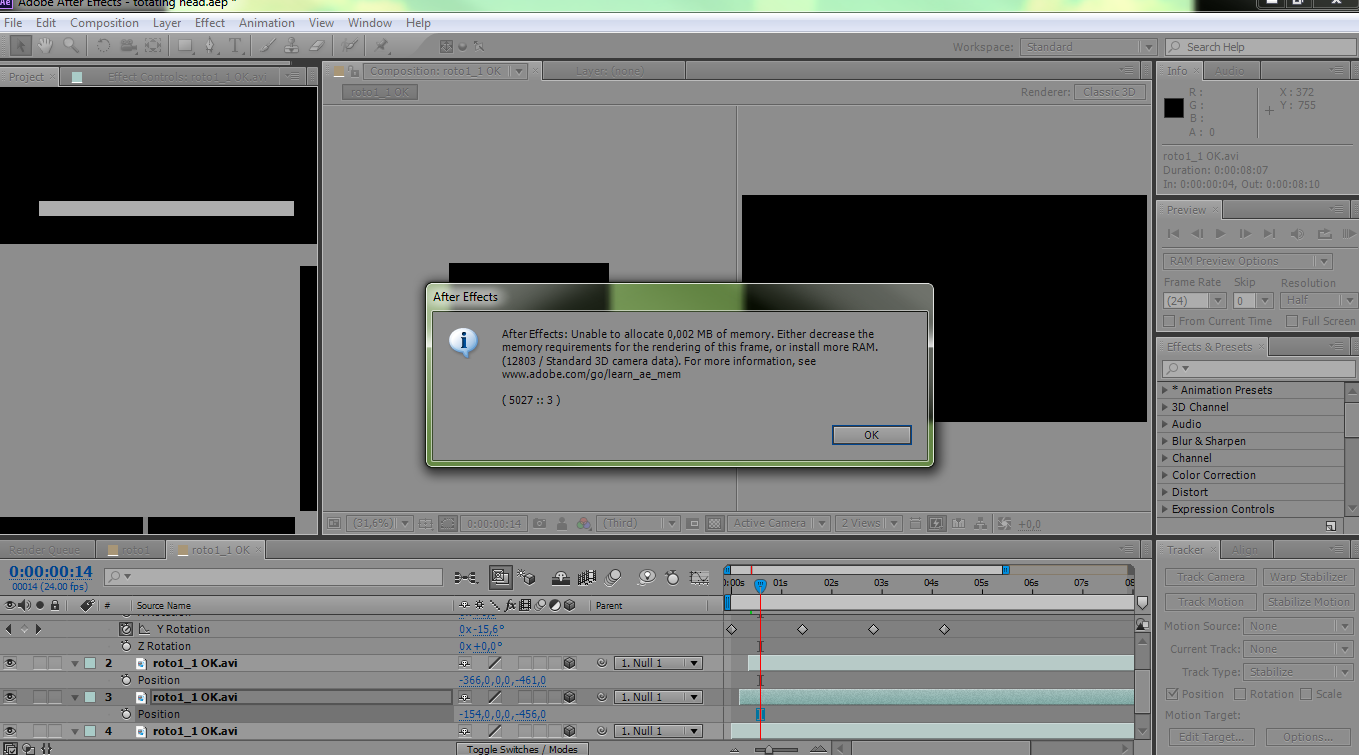
Task: Toggle Auto-keyframe stopwatch in timeline header
Action: tap(673, 577)
